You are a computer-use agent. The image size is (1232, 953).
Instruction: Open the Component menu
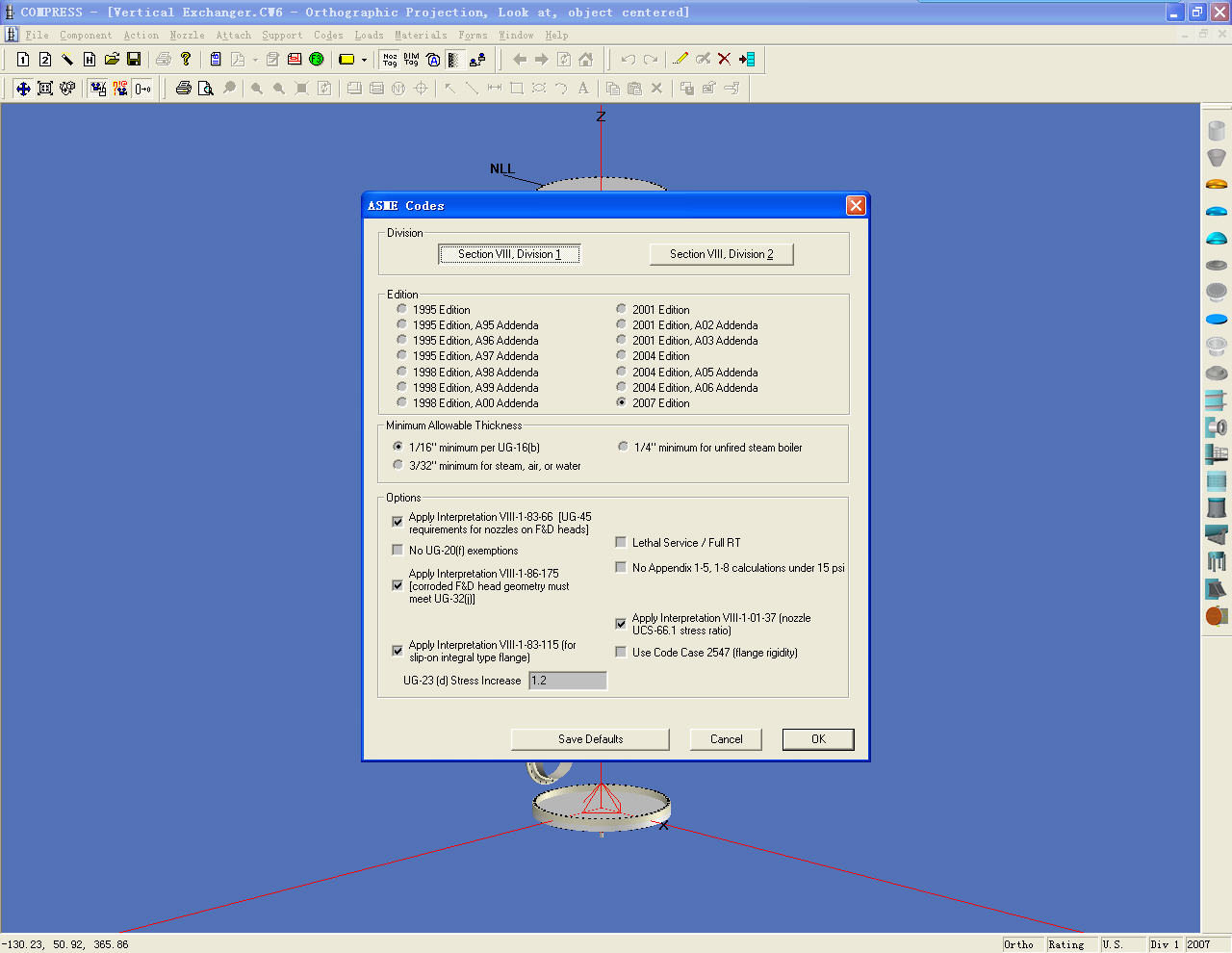(86, 35)
